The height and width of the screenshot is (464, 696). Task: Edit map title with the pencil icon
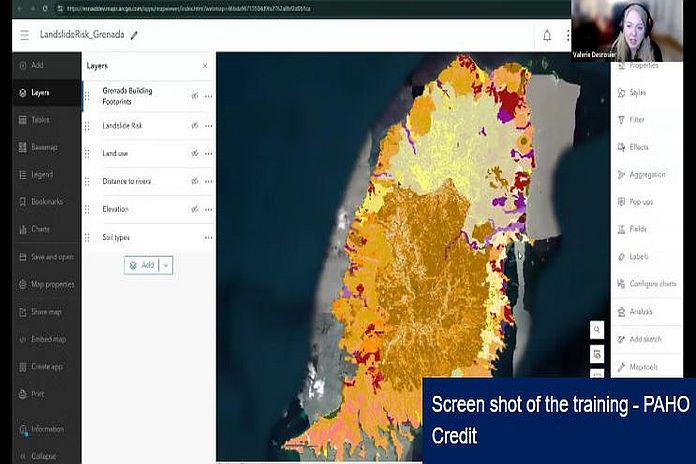pyautogui.click(x=135, y=35)
